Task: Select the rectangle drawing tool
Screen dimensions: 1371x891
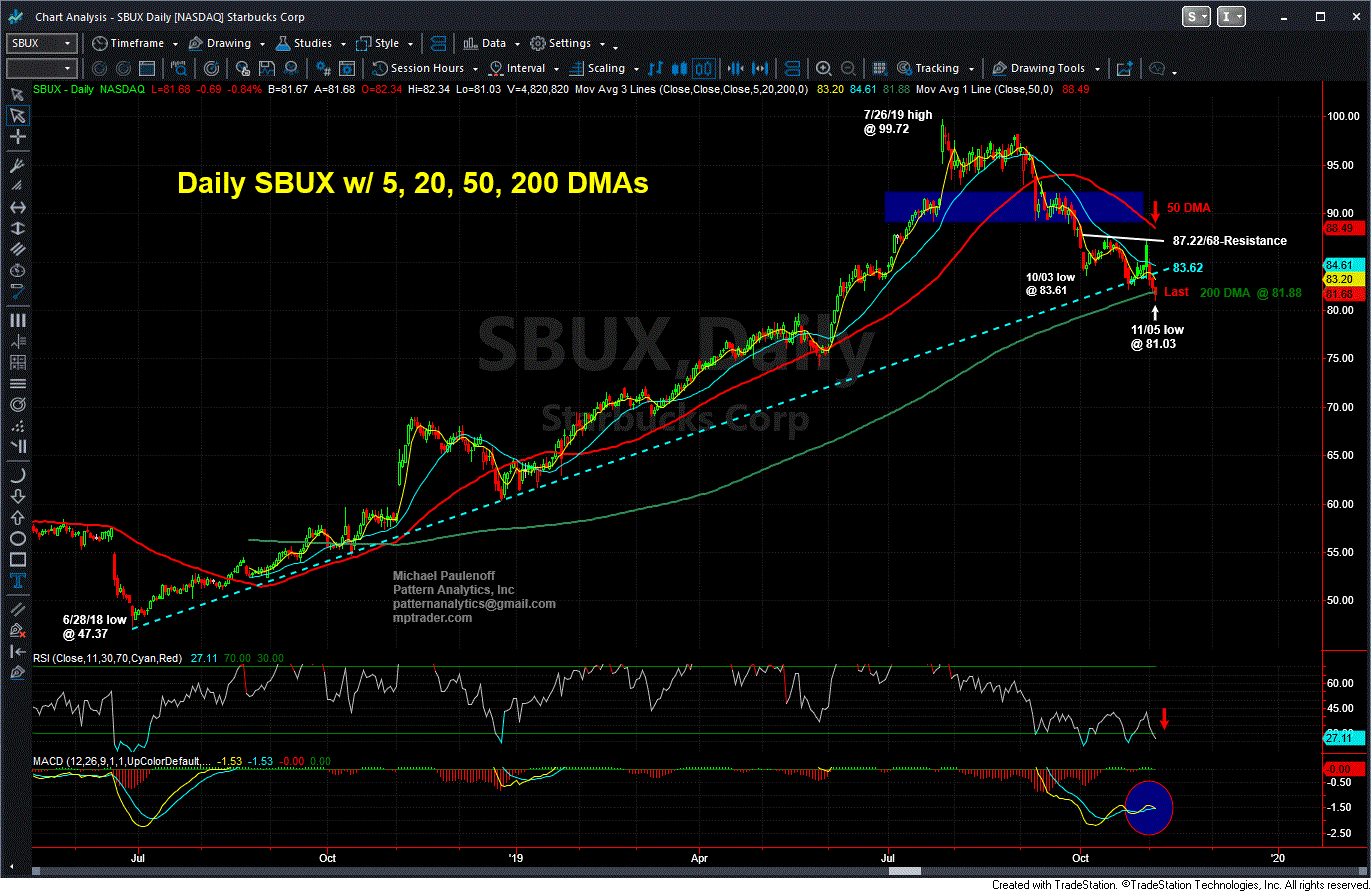Action: [17, 562]
